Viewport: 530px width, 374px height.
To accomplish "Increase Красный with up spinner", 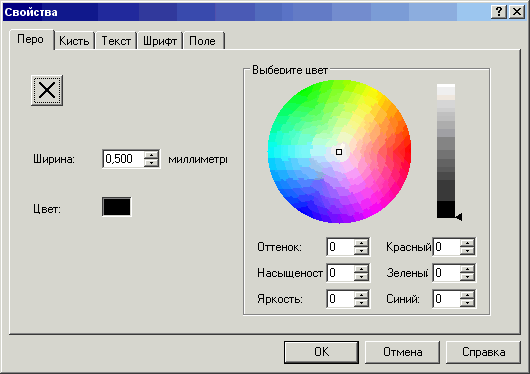I will click(x=467, y=243).
